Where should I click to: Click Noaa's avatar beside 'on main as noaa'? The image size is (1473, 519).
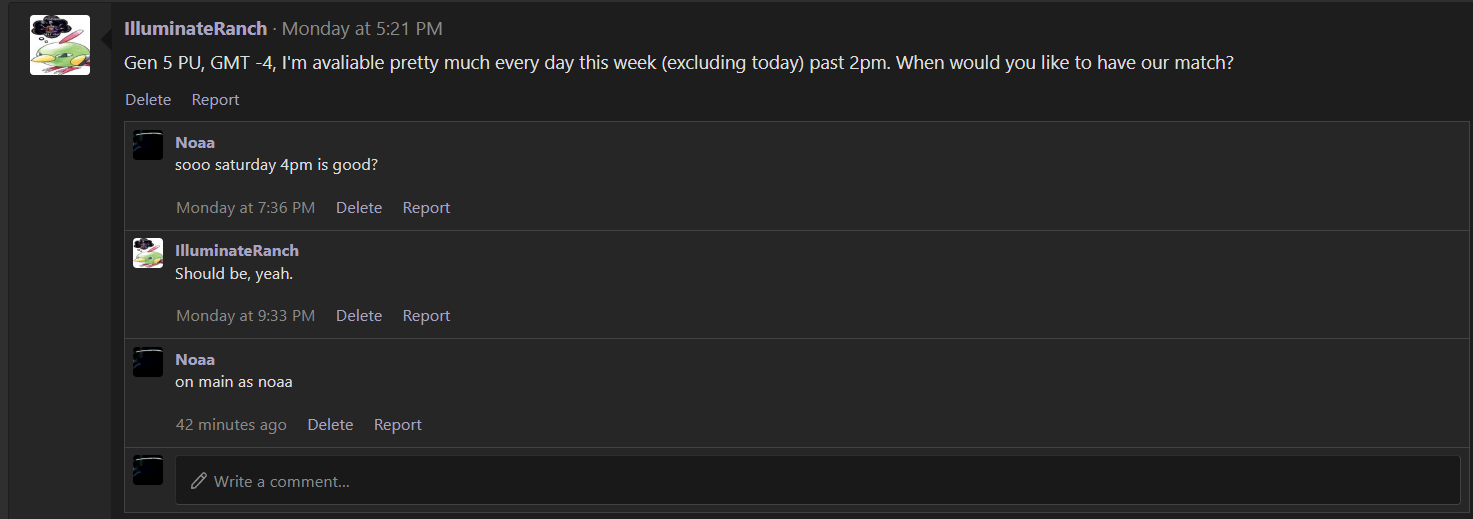coord(148,362)
